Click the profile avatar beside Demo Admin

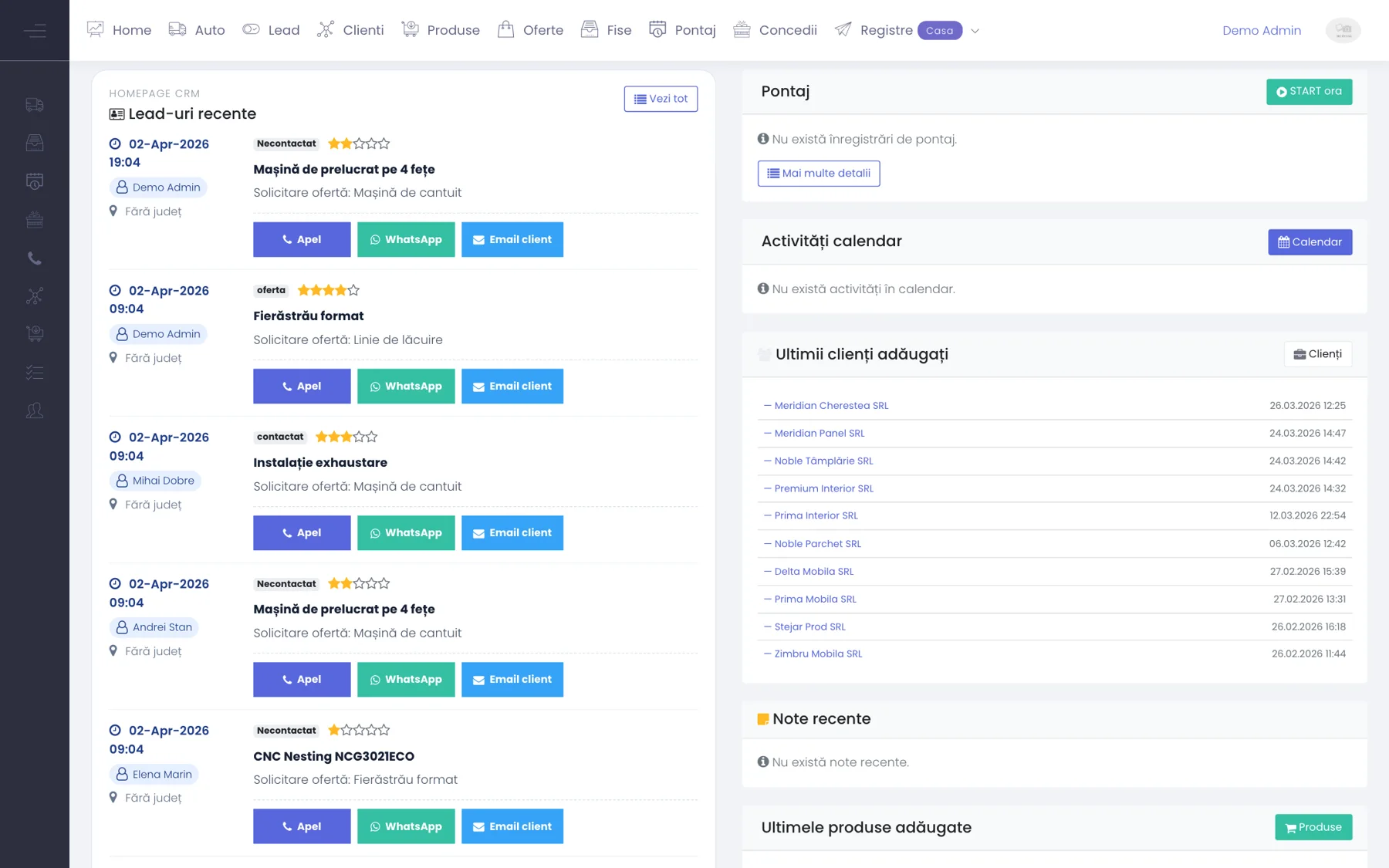point(1343,30)
